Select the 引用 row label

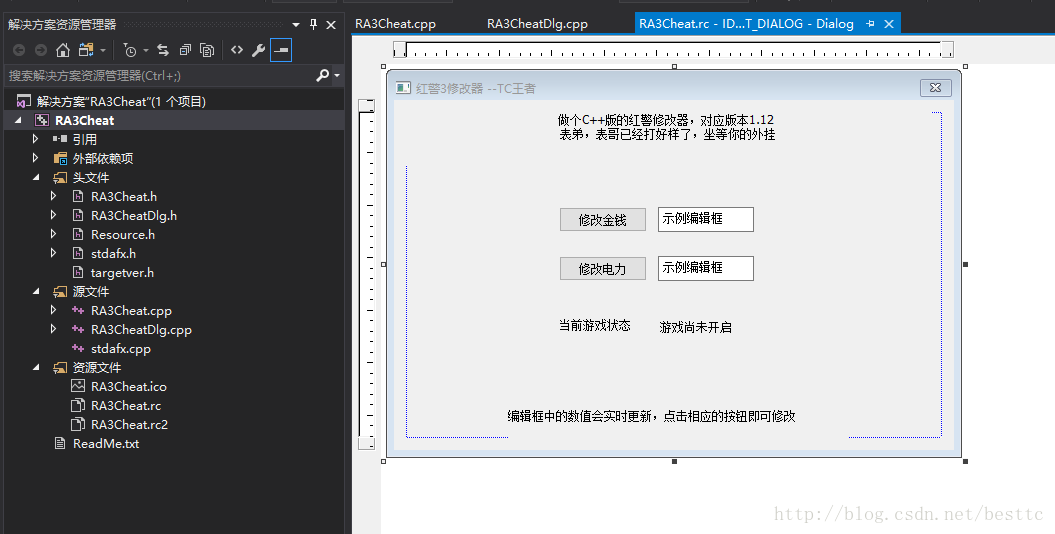click(85, 139)
